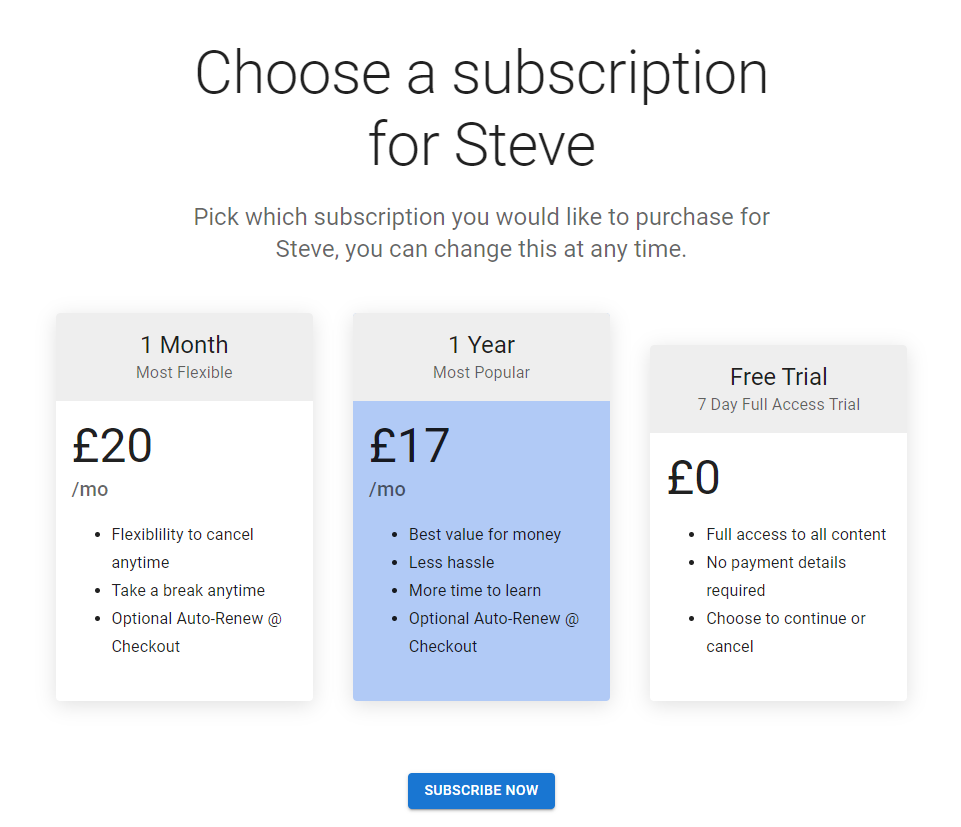This screenshot has width=961, height=827.
Task: Click the £0 price in the trial card
Action: (693, 477)
